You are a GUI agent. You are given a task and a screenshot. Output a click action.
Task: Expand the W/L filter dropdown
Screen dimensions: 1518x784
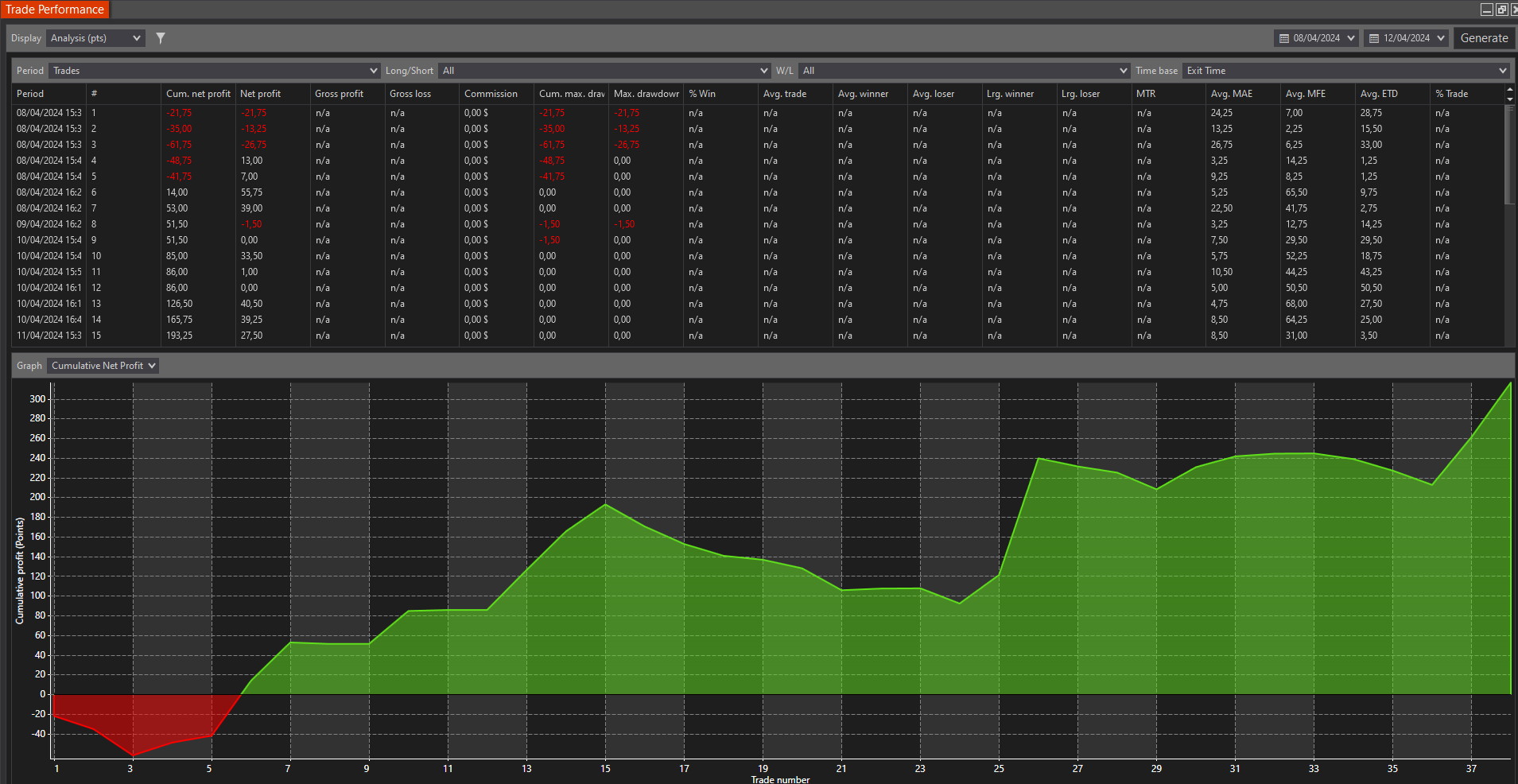pos(964,71)
